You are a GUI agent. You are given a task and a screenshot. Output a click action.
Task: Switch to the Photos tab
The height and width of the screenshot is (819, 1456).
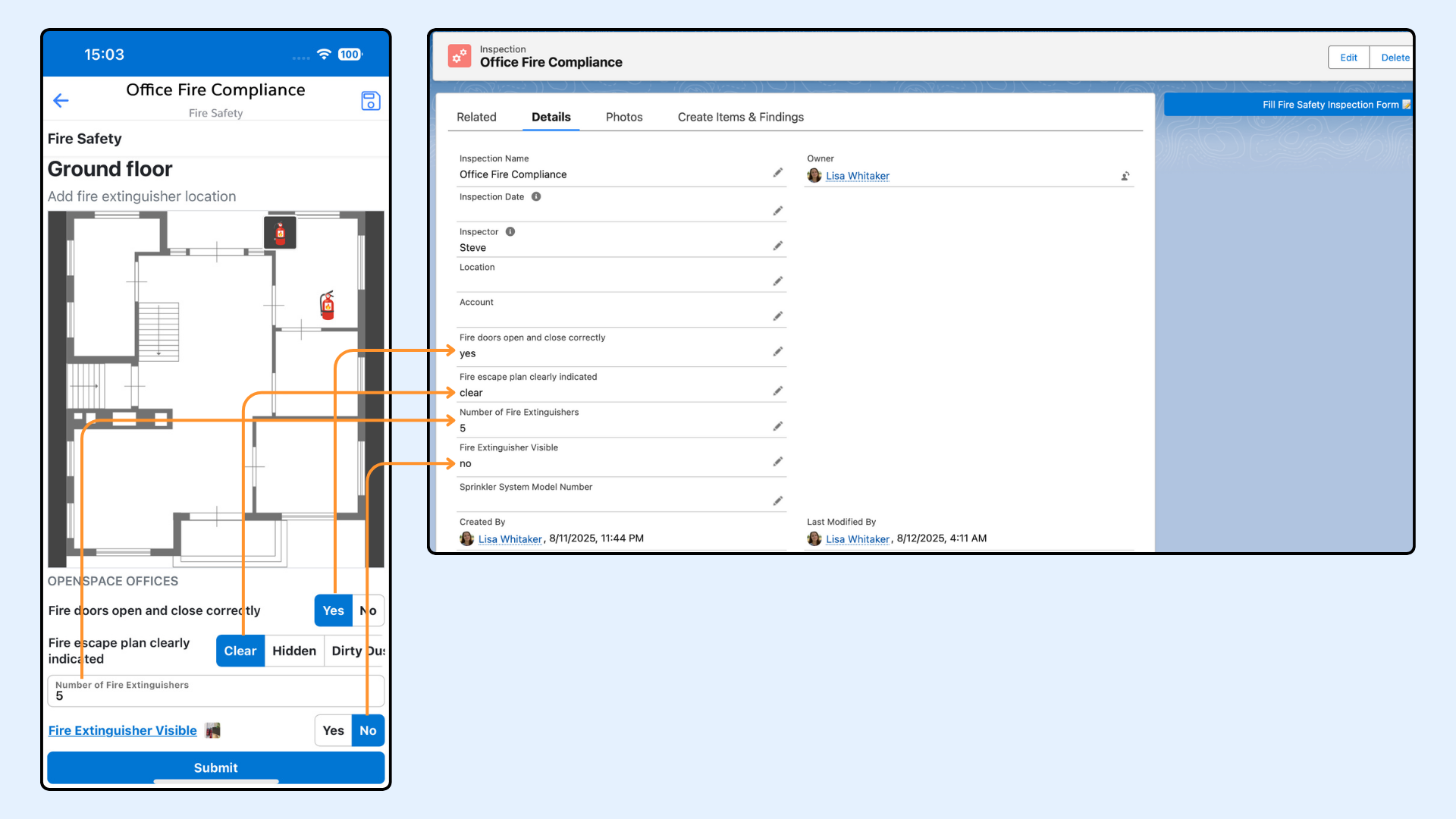[x=624, y=117]
